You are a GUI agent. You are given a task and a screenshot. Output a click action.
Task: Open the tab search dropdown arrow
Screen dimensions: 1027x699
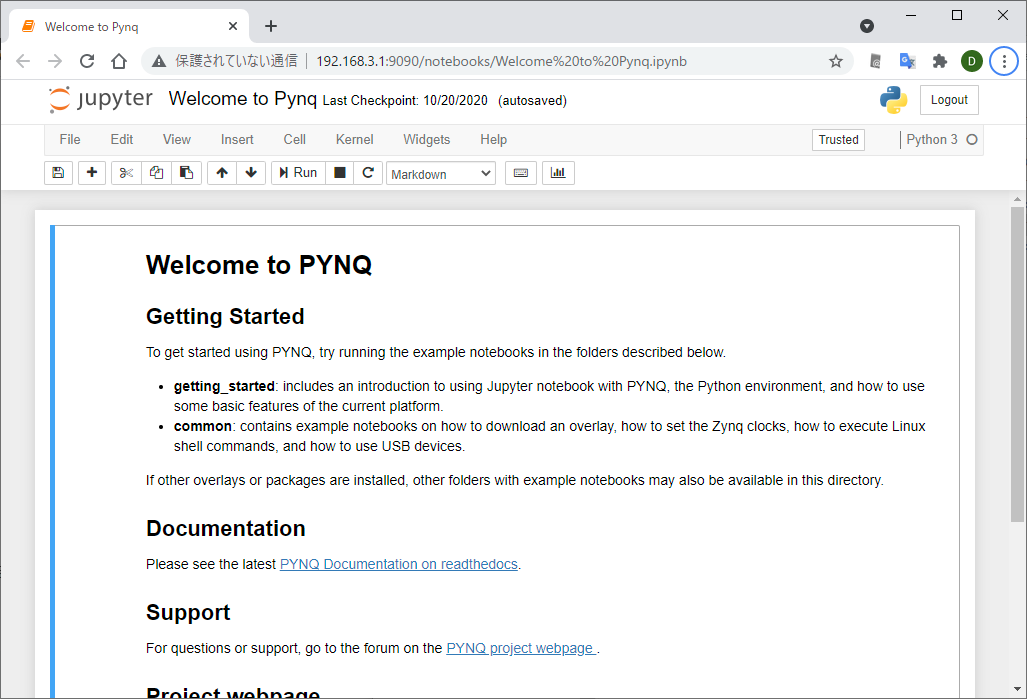[x=867, y=26]
